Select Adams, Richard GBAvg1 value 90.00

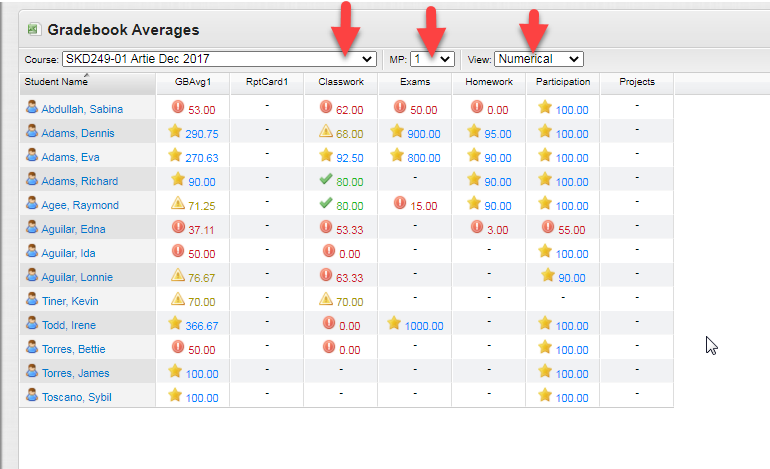click(202, 182)
